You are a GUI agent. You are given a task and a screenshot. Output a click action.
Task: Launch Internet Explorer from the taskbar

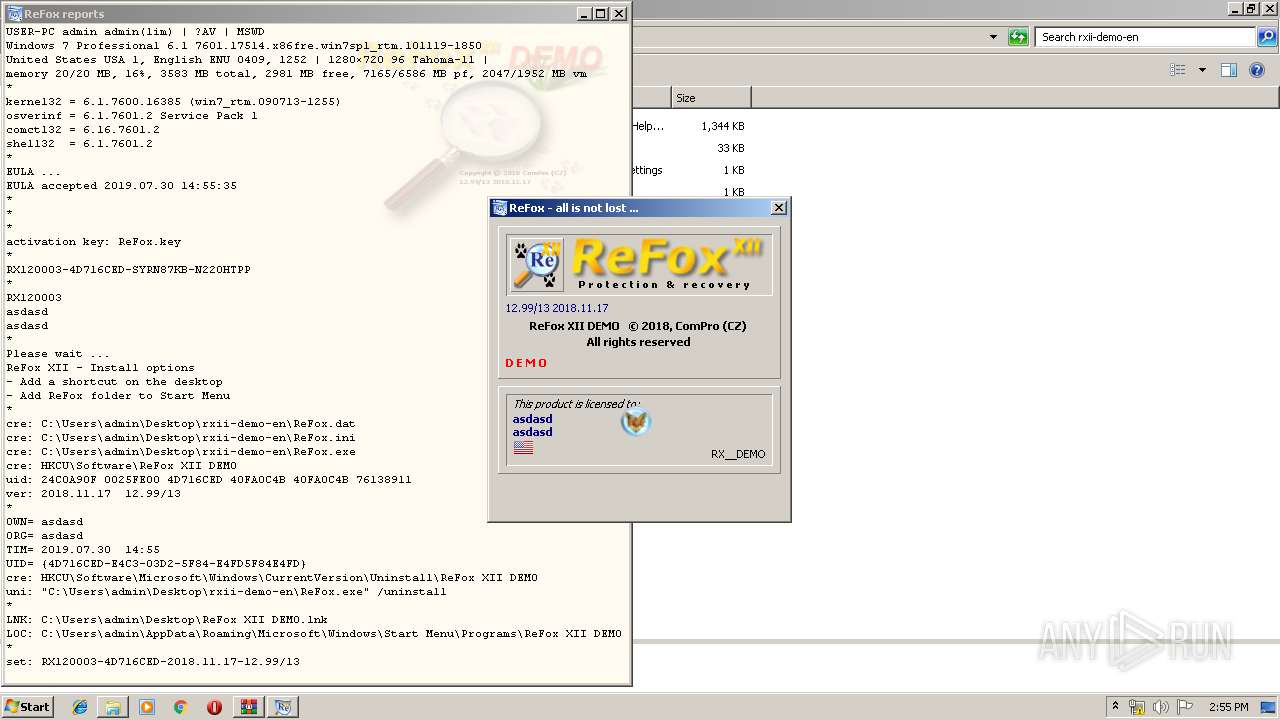tap(80, 707)
